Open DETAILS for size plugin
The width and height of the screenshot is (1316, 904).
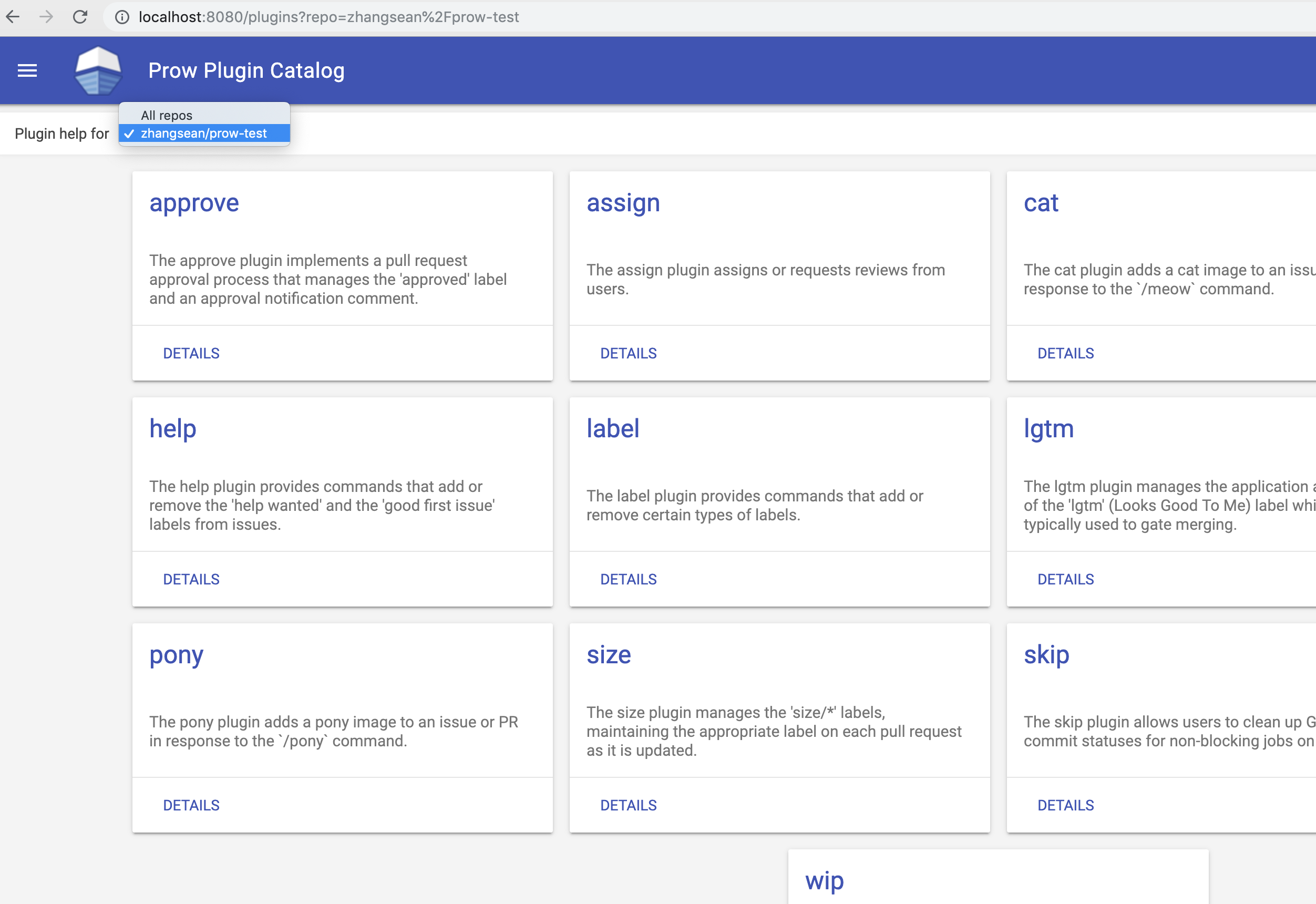(628, 805)
